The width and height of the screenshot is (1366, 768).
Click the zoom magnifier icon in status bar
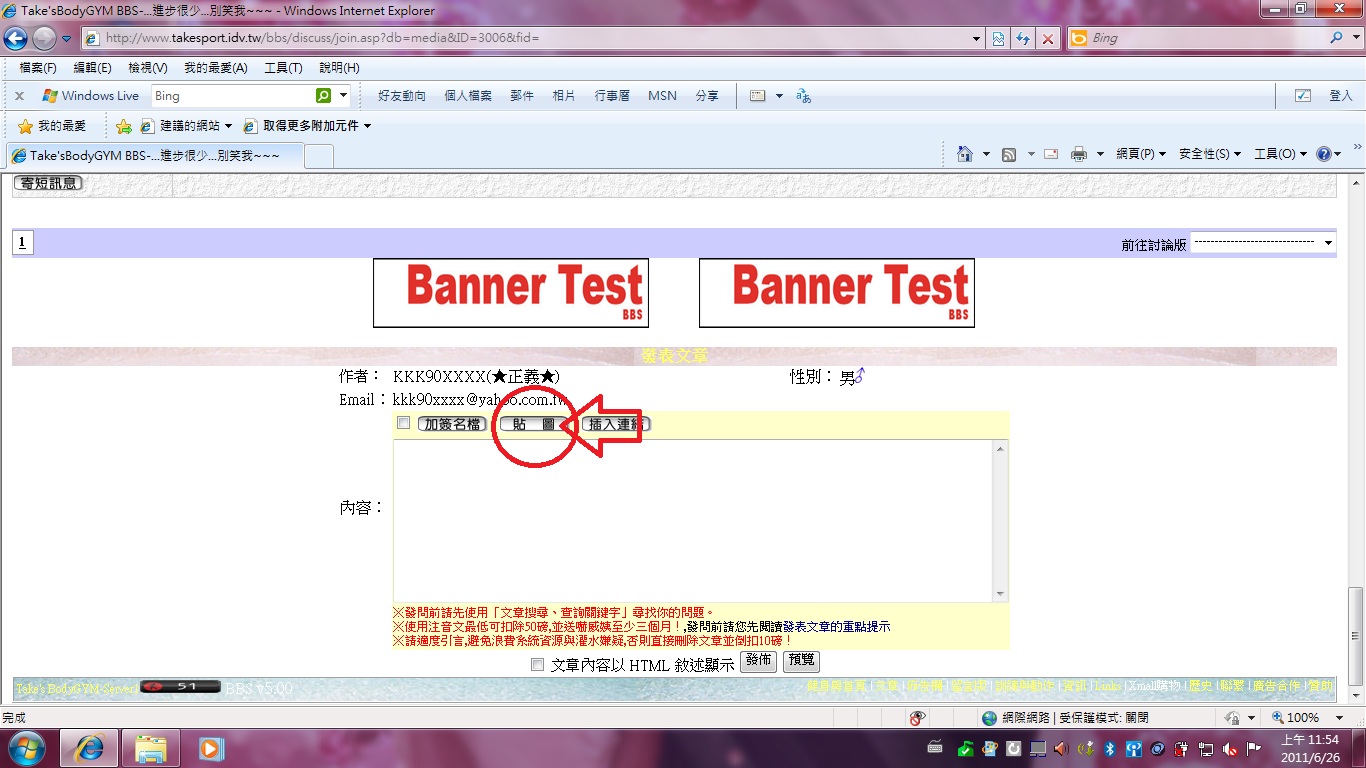pyautogui.click(x=1278, y=718)
